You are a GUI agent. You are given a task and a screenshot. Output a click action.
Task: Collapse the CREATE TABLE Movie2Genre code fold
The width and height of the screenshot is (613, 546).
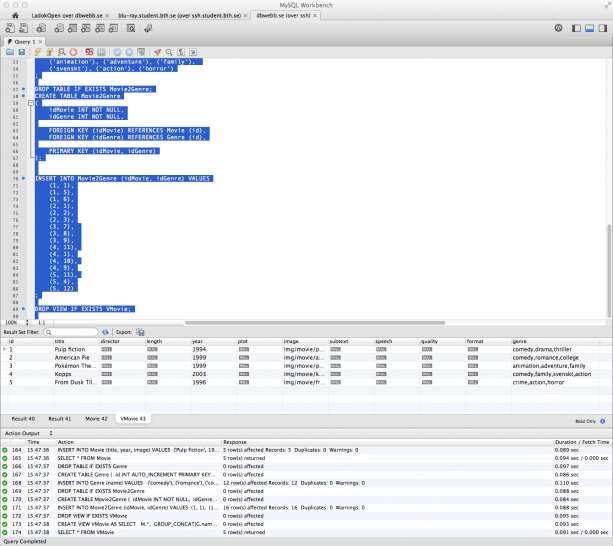point(31,103)
